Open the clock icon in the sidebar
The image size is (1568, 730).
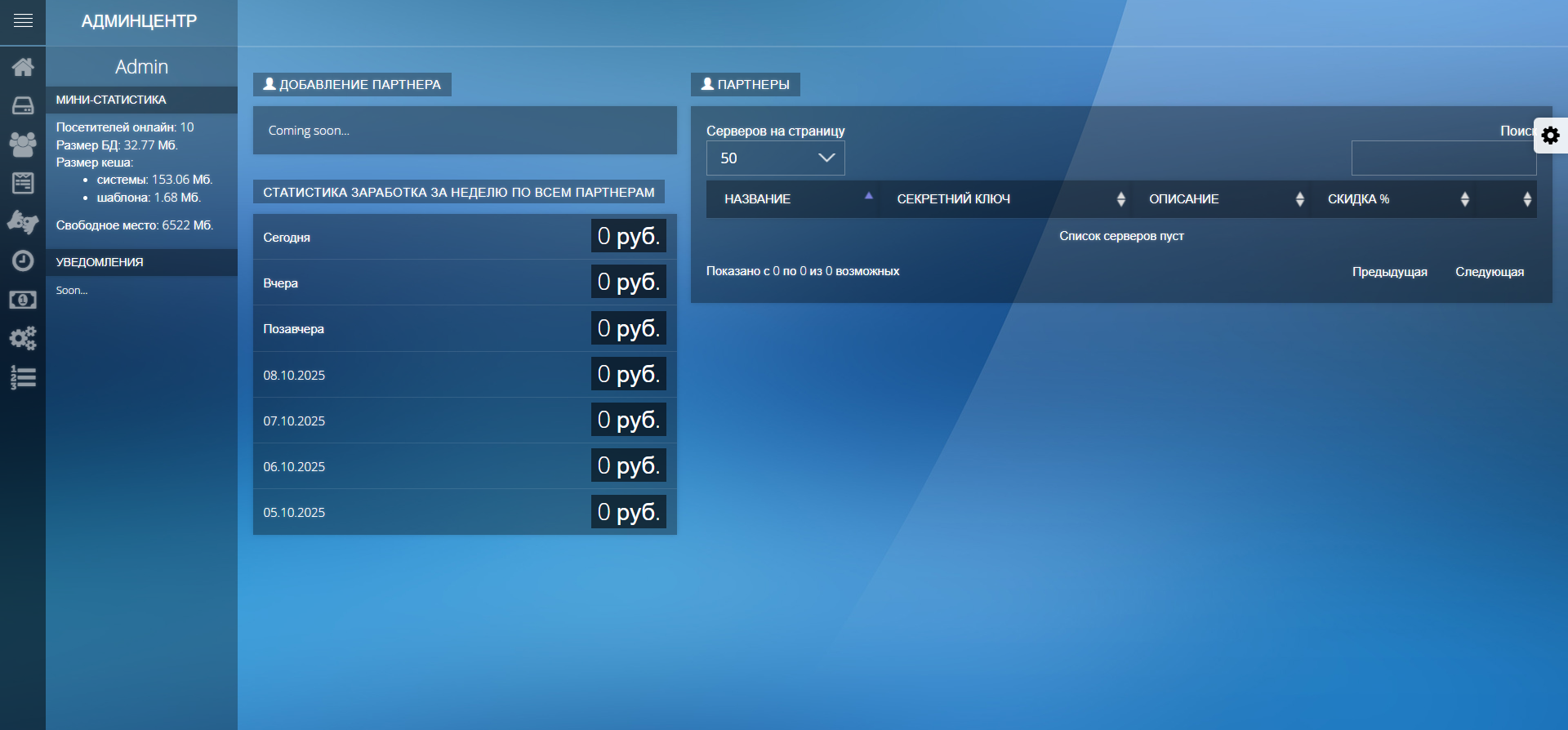[23, 260]
